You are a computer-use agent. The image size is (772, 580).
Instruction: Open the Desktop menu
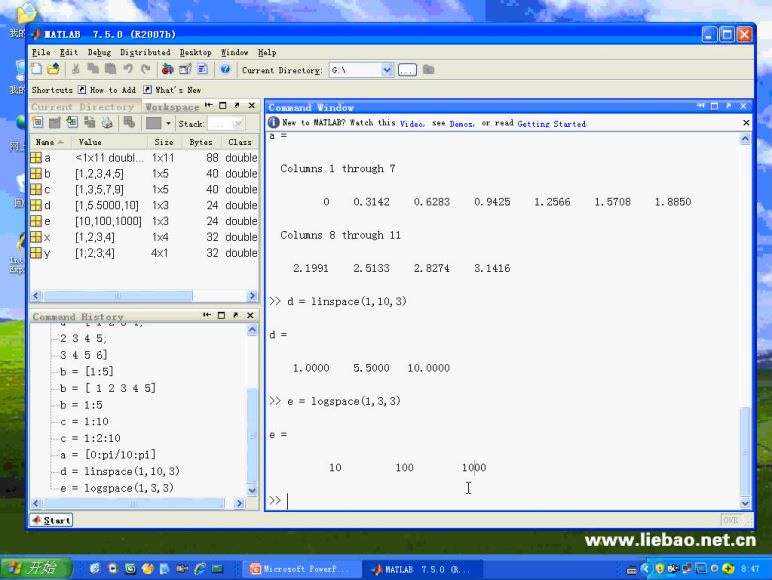tap(195, 52)
